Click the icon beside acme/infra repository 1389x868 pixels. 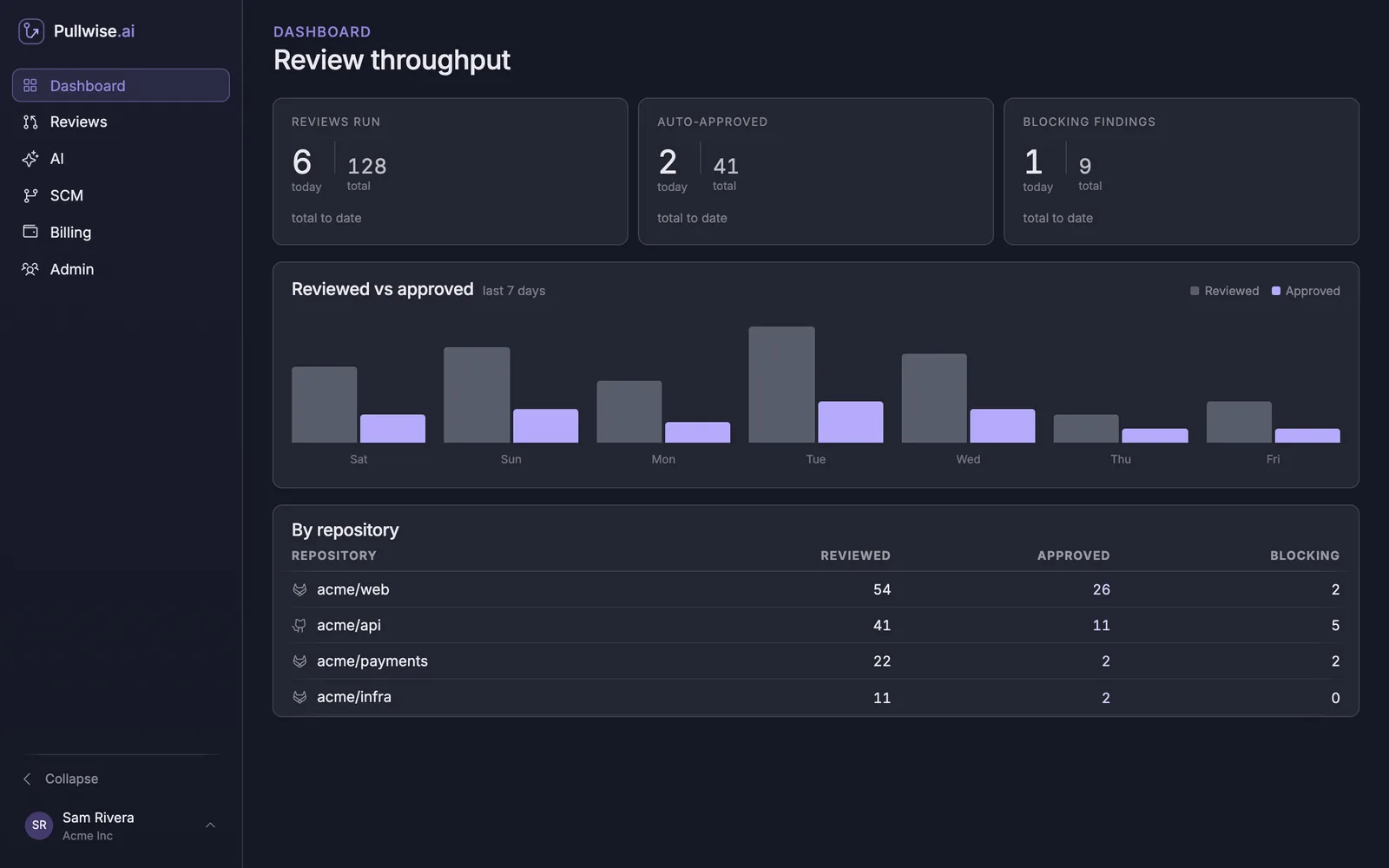click(300, 697)
